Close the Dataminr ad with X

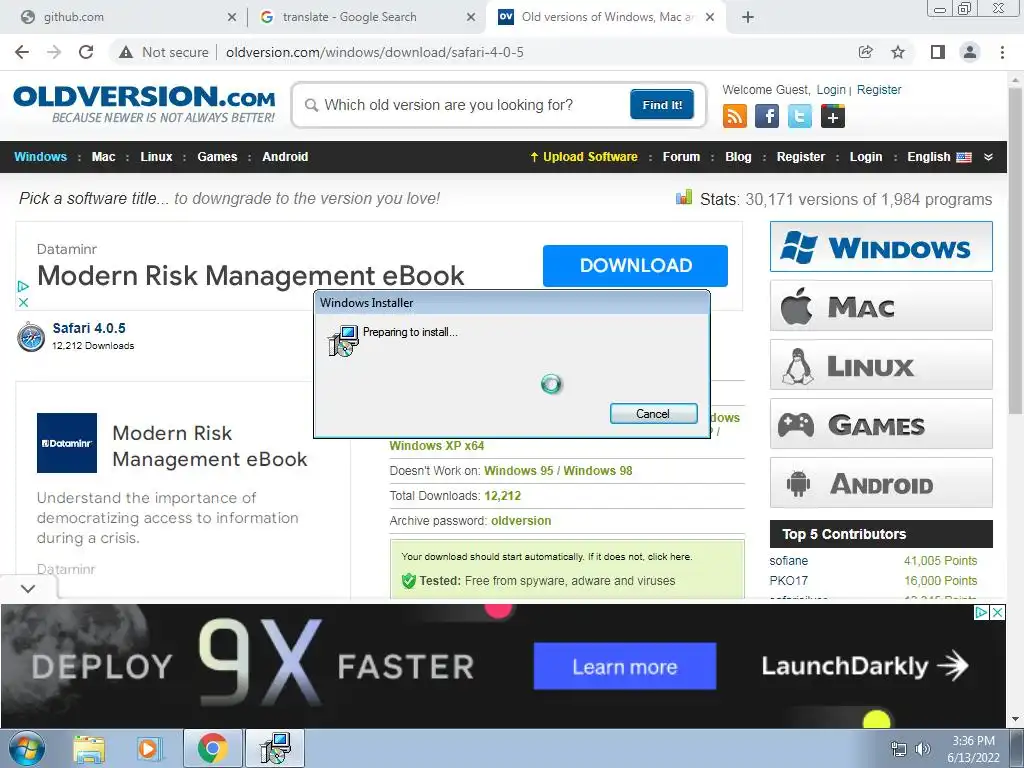point(23,302)
